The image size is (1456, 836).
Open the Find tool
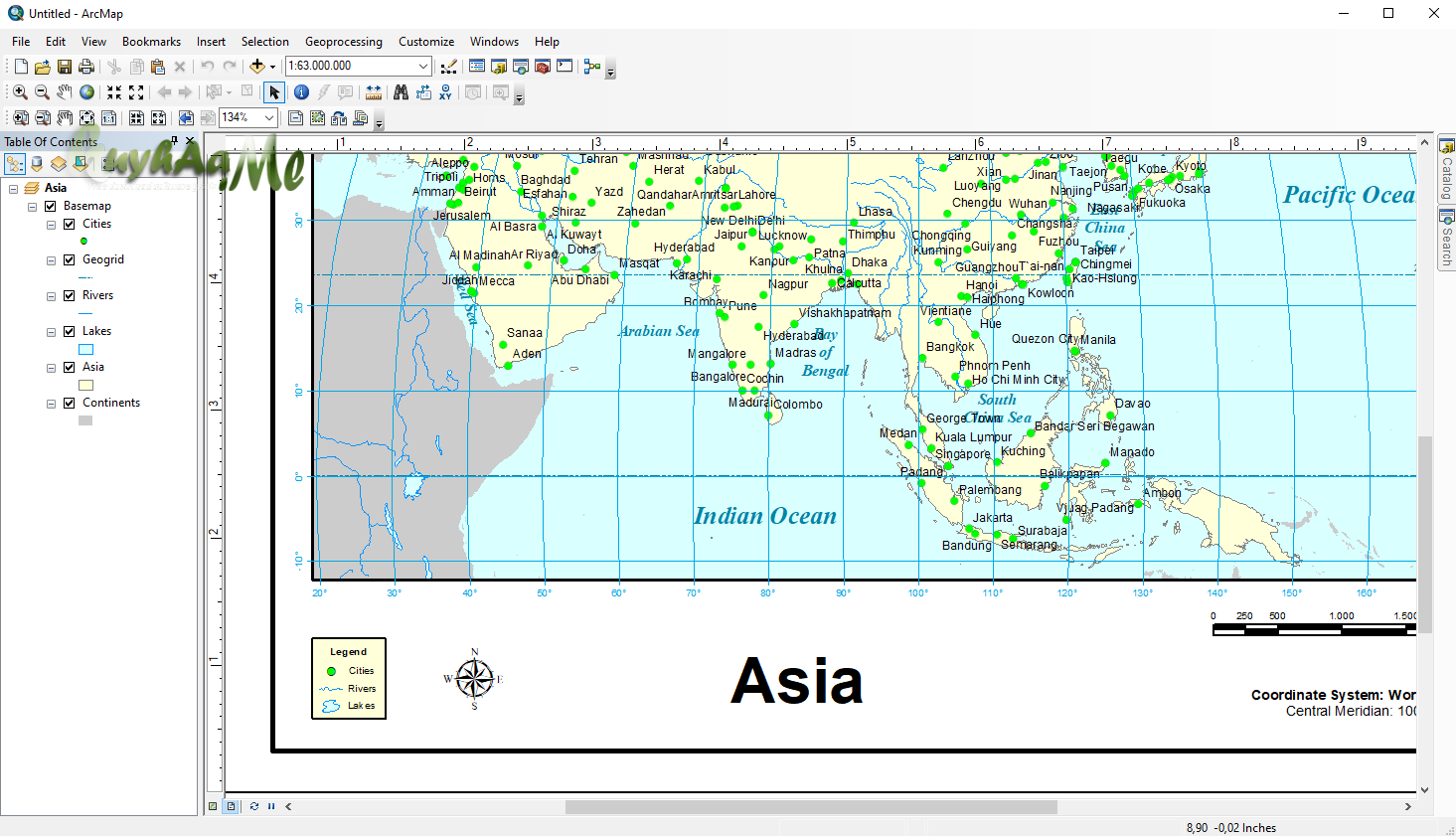coord(402,91)
